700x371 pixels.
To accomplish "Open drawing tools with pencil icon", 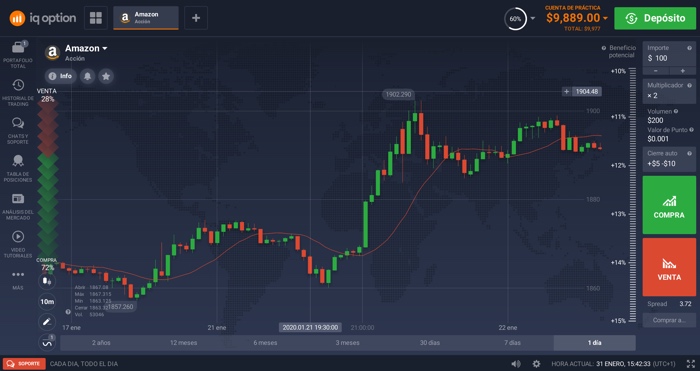I will pos(47,322).
